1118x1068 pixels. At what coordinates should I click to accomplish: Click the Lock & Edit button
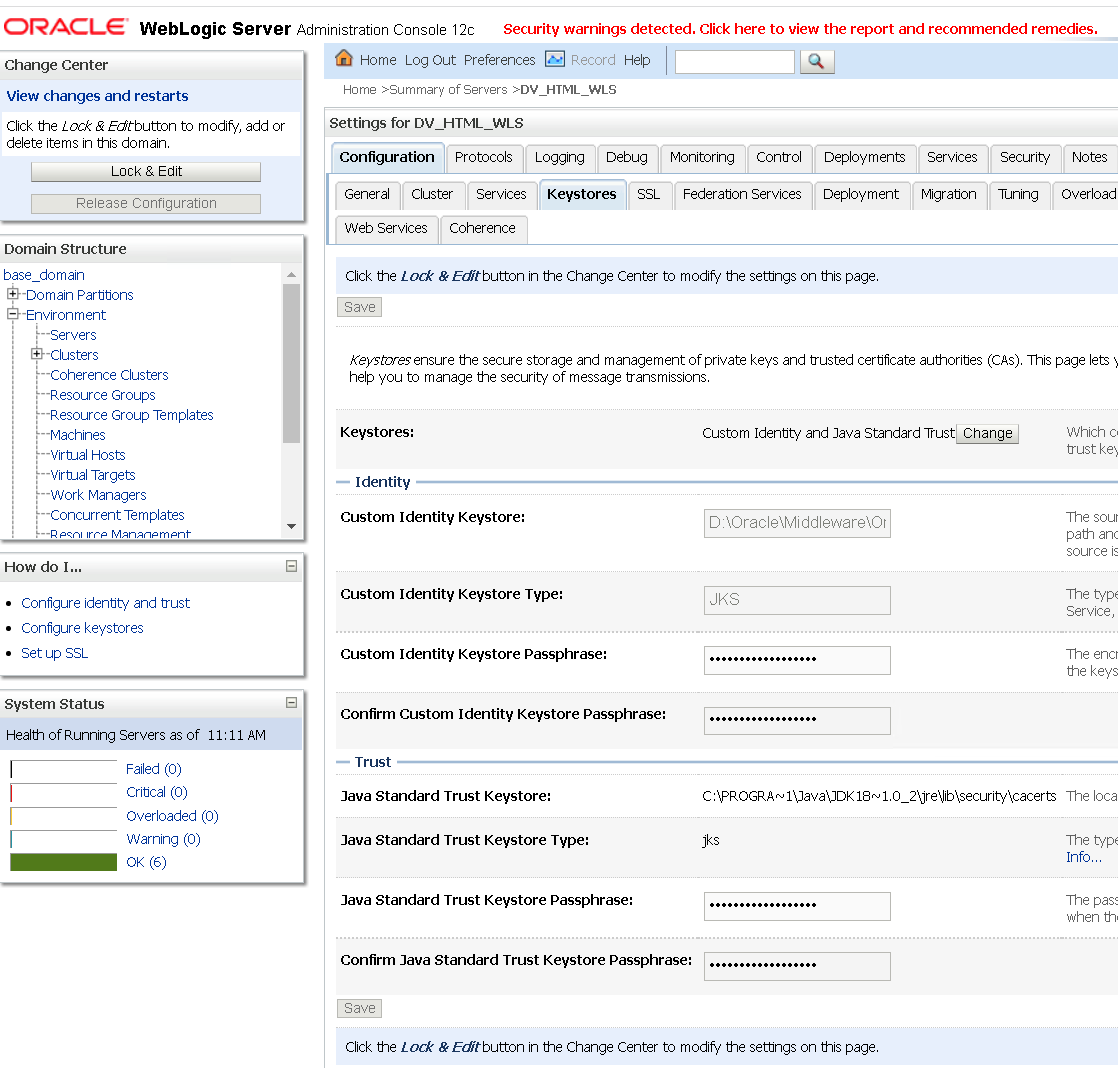146,172
